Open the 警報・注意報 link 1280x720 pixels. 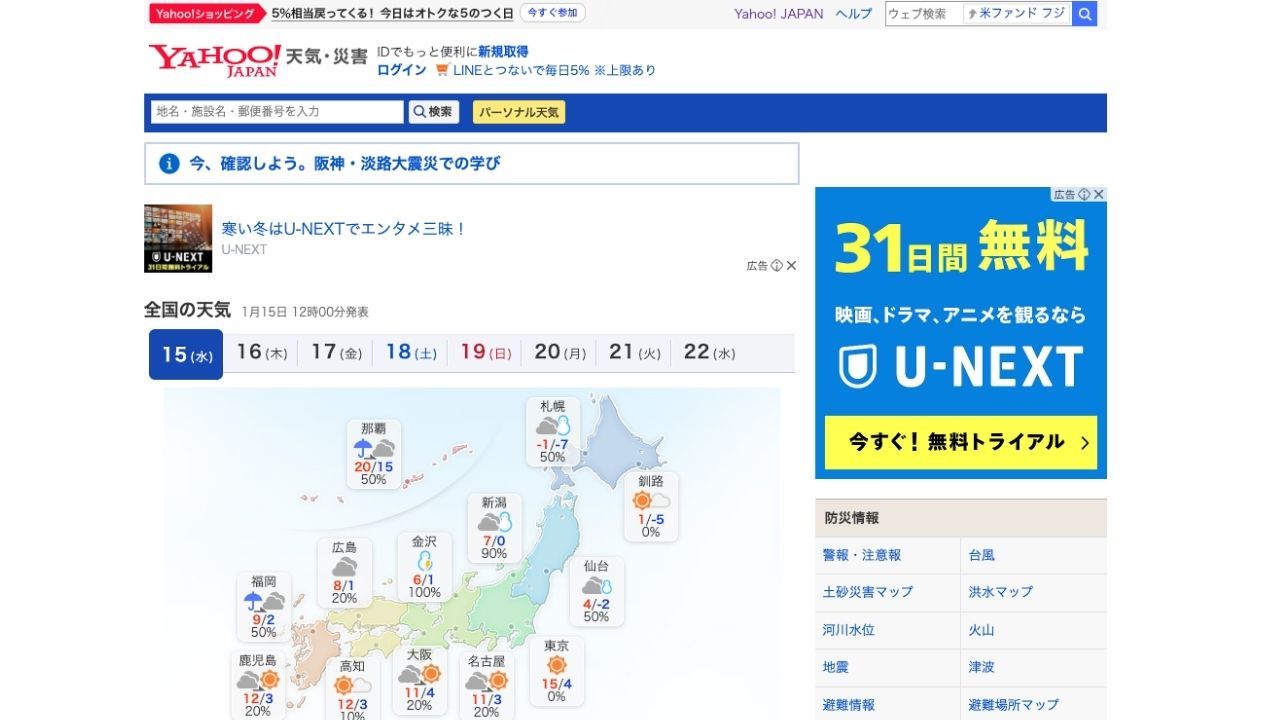[862, 555]
